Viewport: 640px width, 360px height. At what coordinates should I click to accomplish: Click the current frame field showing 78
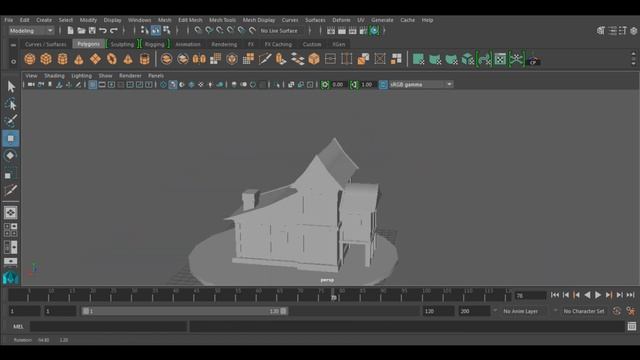coord(530,295)
